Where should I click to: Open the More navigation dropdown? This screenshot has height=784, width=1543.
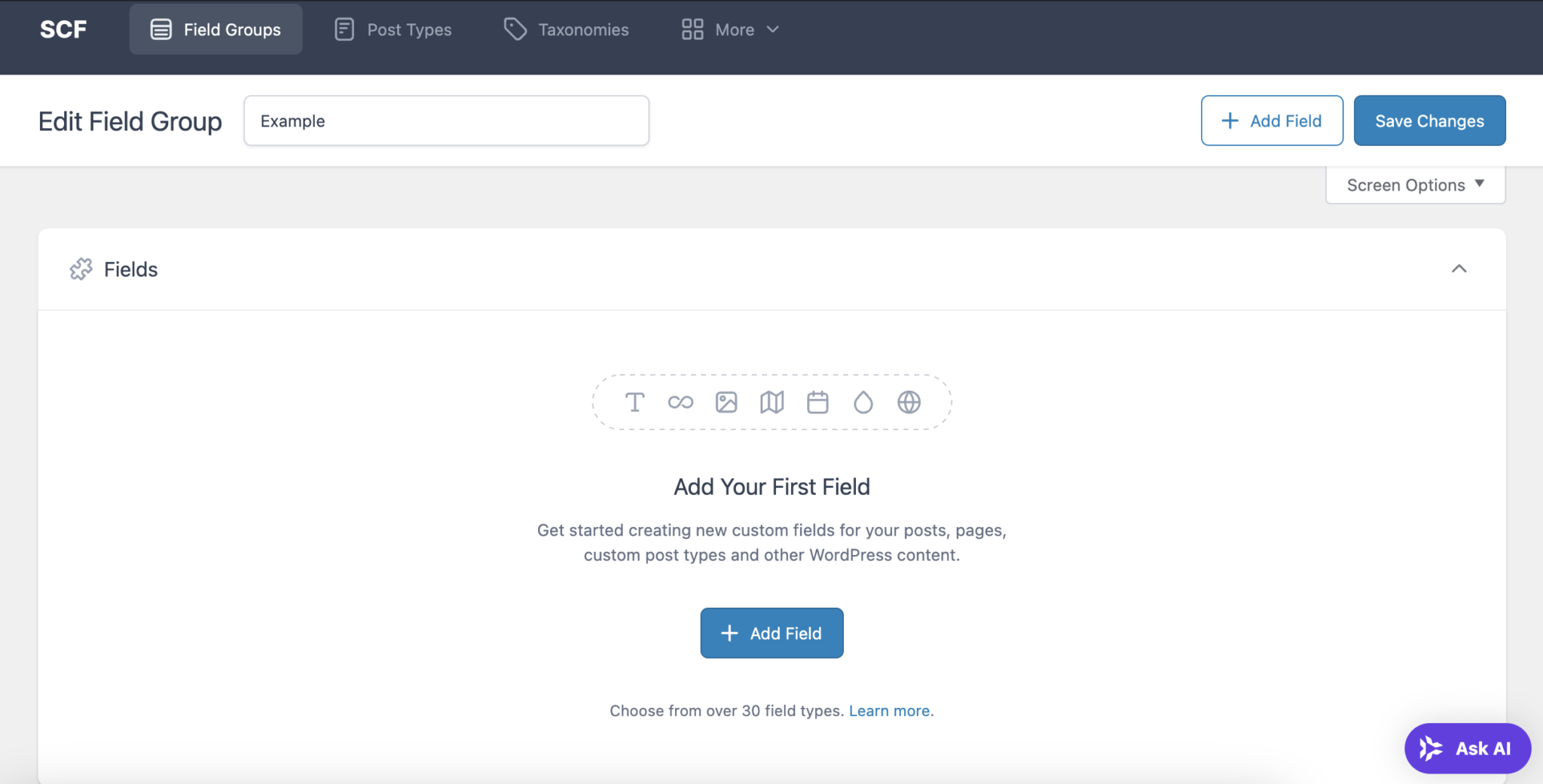pyautogui.click(x=729, y=29)
